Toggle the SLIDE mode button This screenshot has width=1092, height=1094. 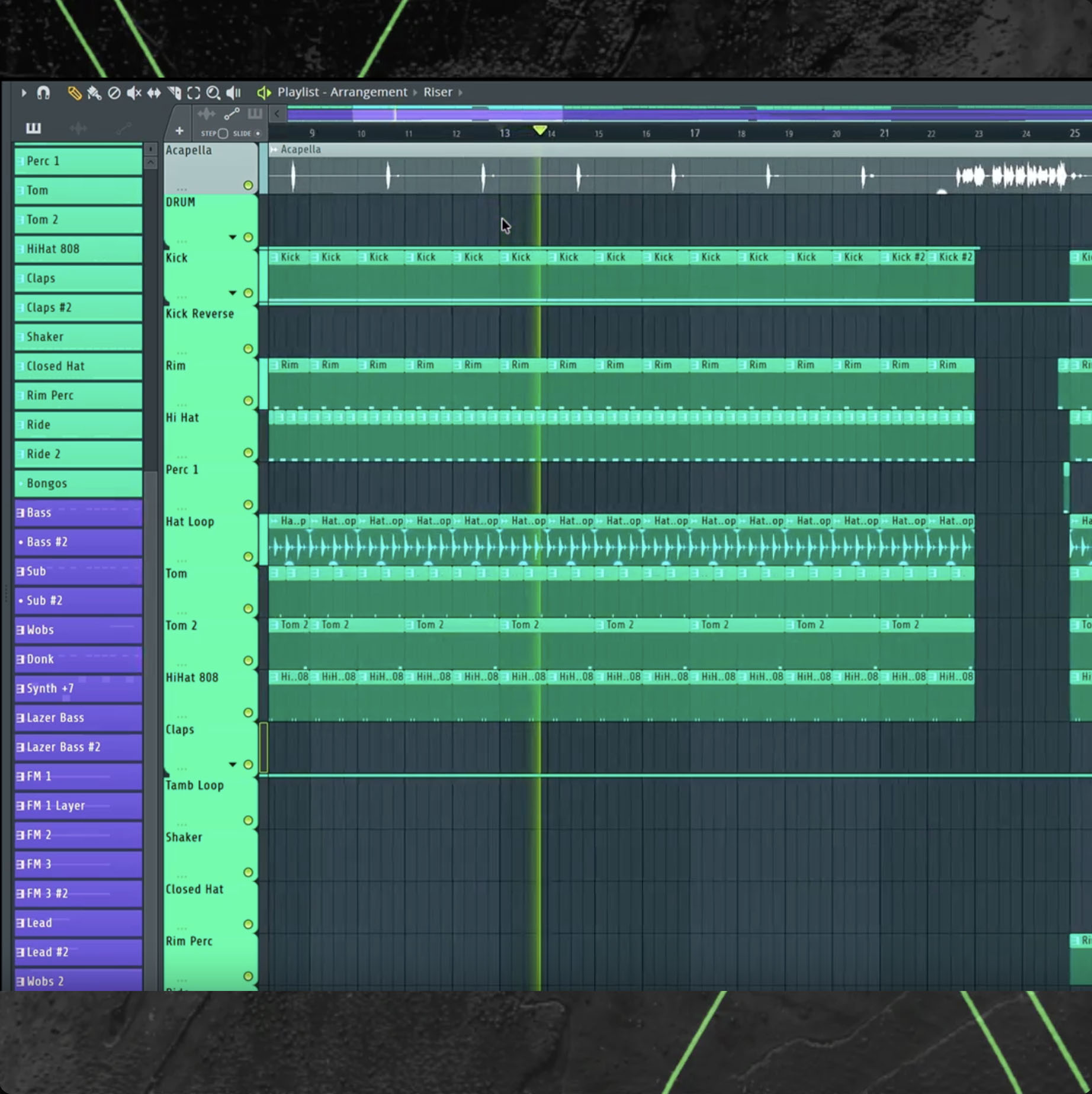pyautogui.click(x=258, y=134)
